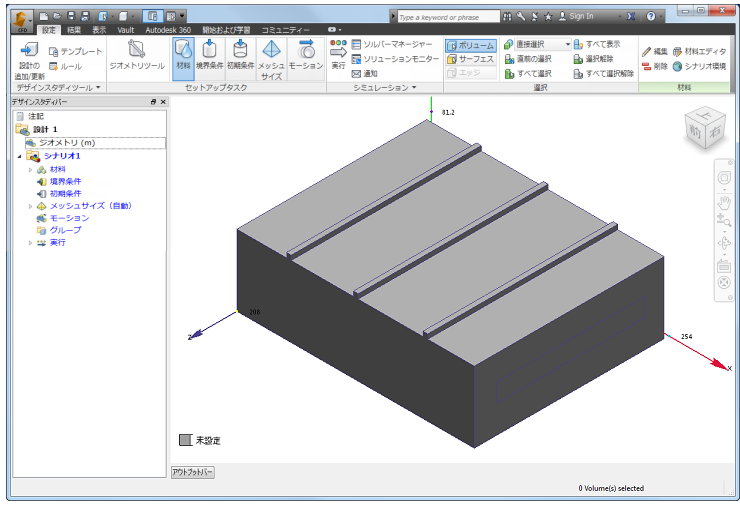Click the 未設定 gray legend swatch
This screenshot has height=507, width=740.
[x=185, y=440]
